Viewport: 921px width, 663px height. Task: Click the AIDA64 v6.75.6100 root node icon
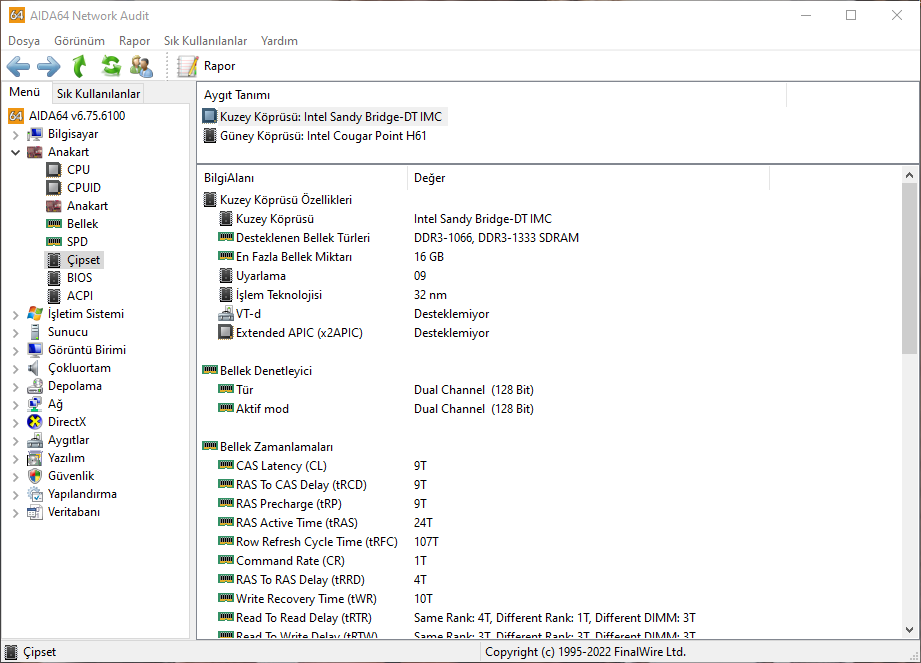click(x=16, y=116)
